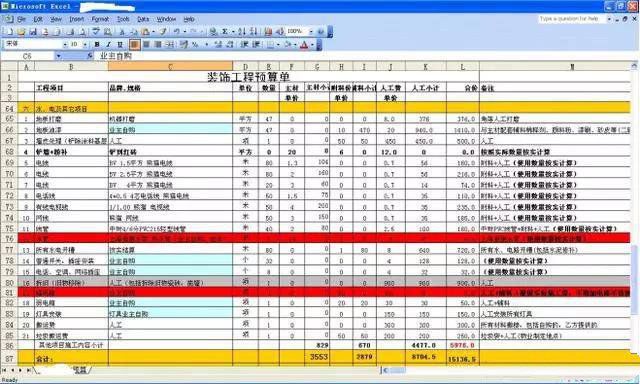Create a new workbook from the toolbar
The height and width of the screenshot is (384, 640).
pos(10,31)
